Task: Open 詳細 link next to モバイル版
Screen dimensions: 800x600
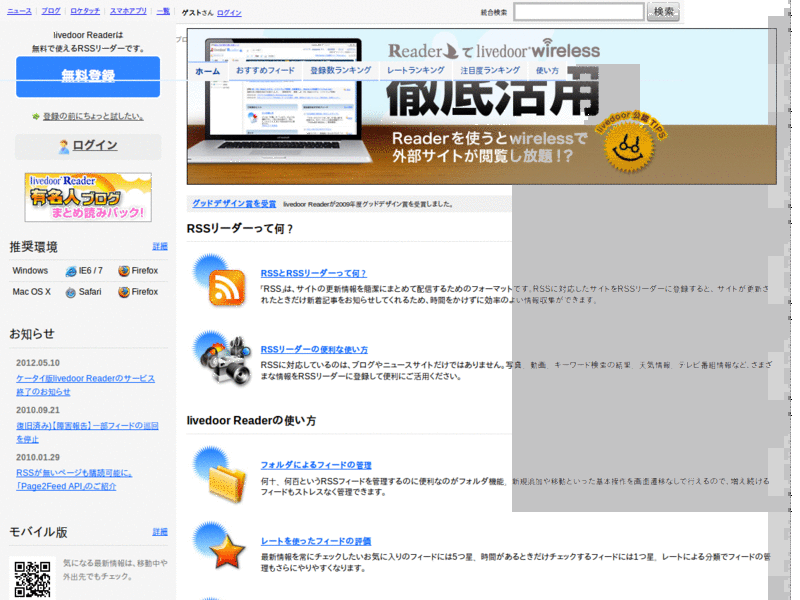Action: pos(160,532)
